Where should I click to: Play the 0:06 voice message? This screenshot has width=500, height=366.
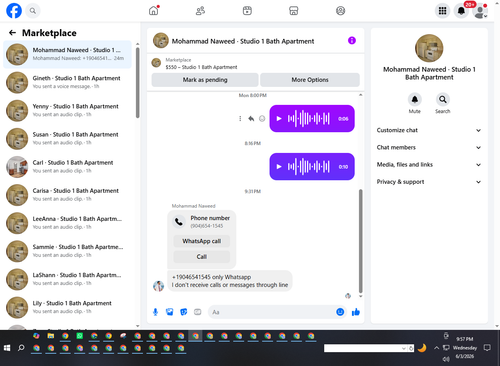[x=279, y=119]
